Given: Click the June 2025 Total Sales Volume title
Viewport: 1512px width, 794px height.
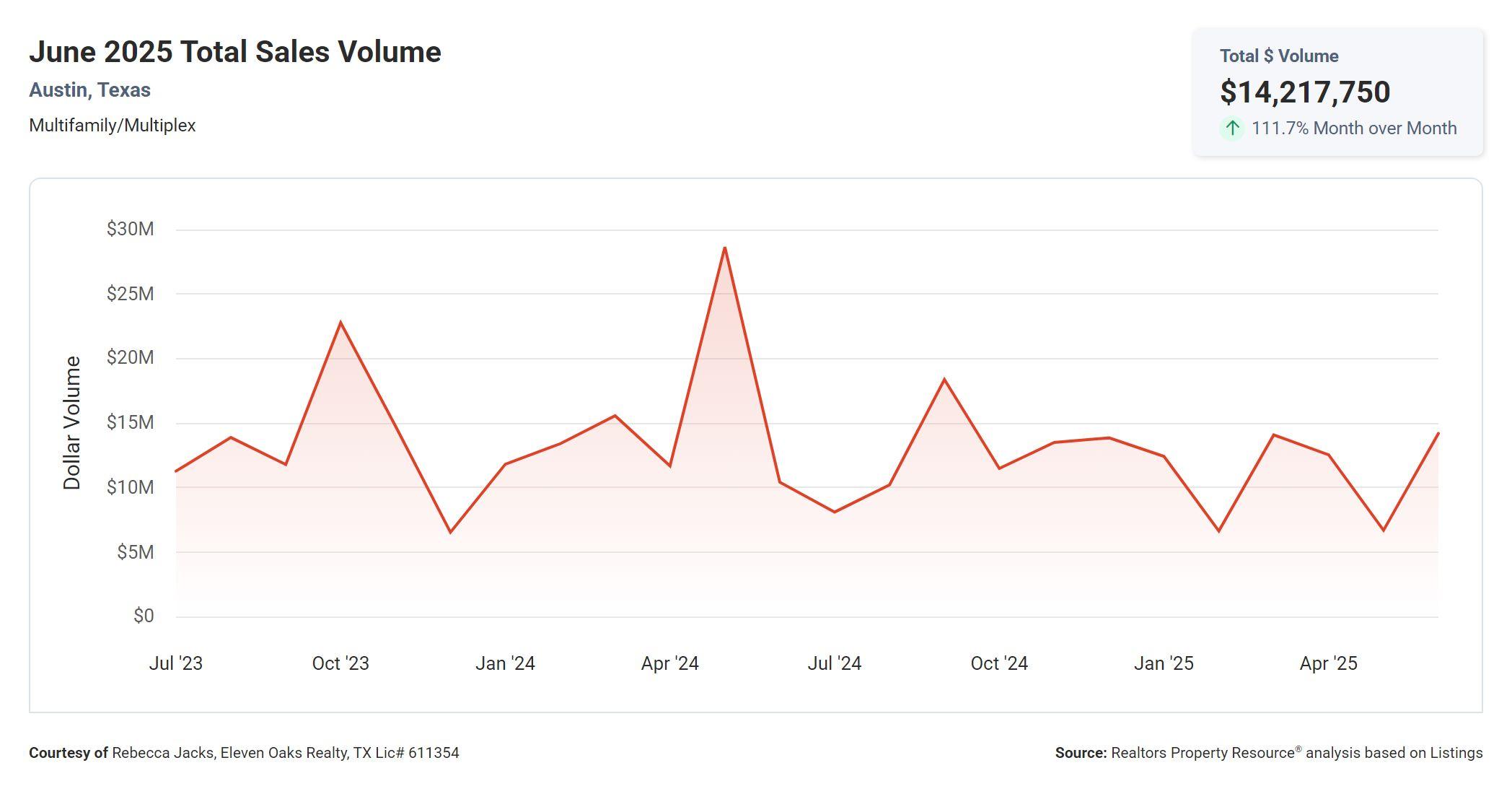Looking at the screenshot, I should 234,52.
